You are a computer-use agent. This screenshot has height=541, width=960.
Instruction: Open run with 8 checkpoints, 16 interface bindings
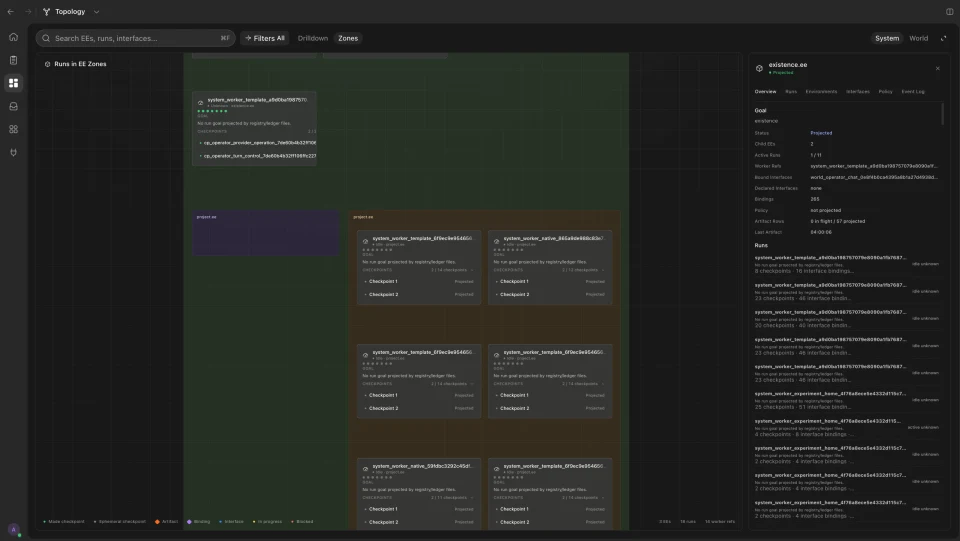pyautogui.click(x=846, y=264)
